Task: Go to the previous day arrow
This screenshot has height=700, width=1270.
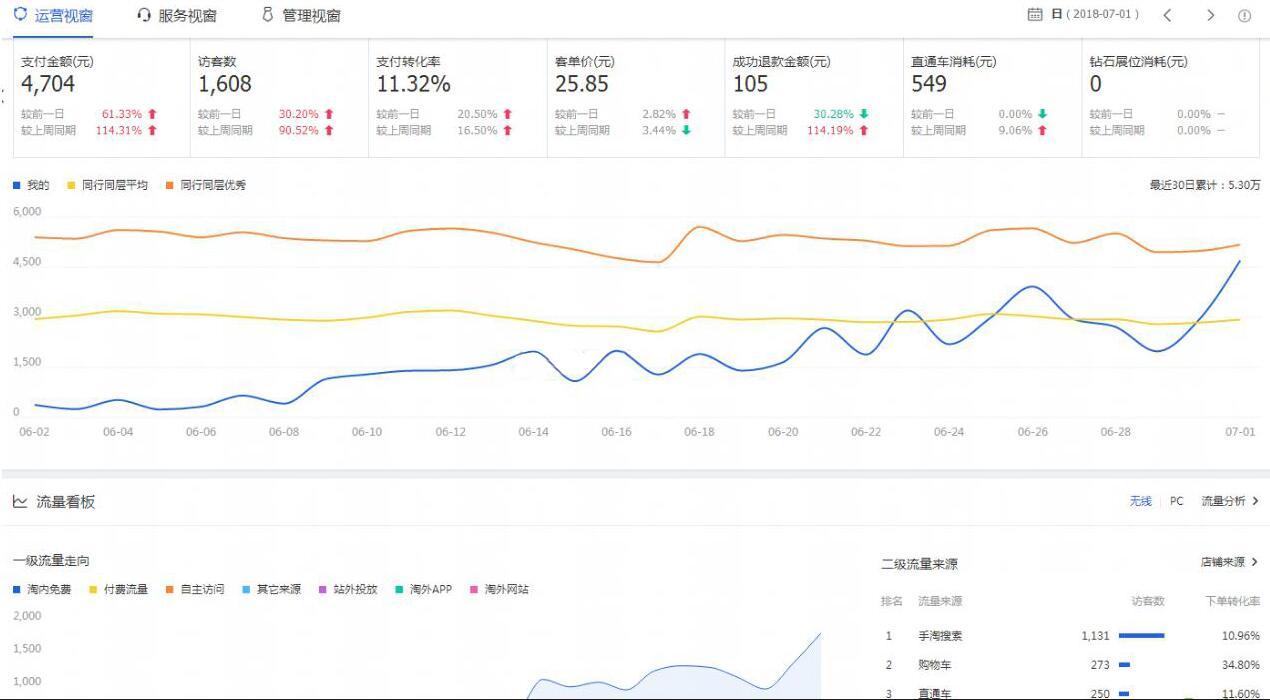Action: tap(1167, 15)
